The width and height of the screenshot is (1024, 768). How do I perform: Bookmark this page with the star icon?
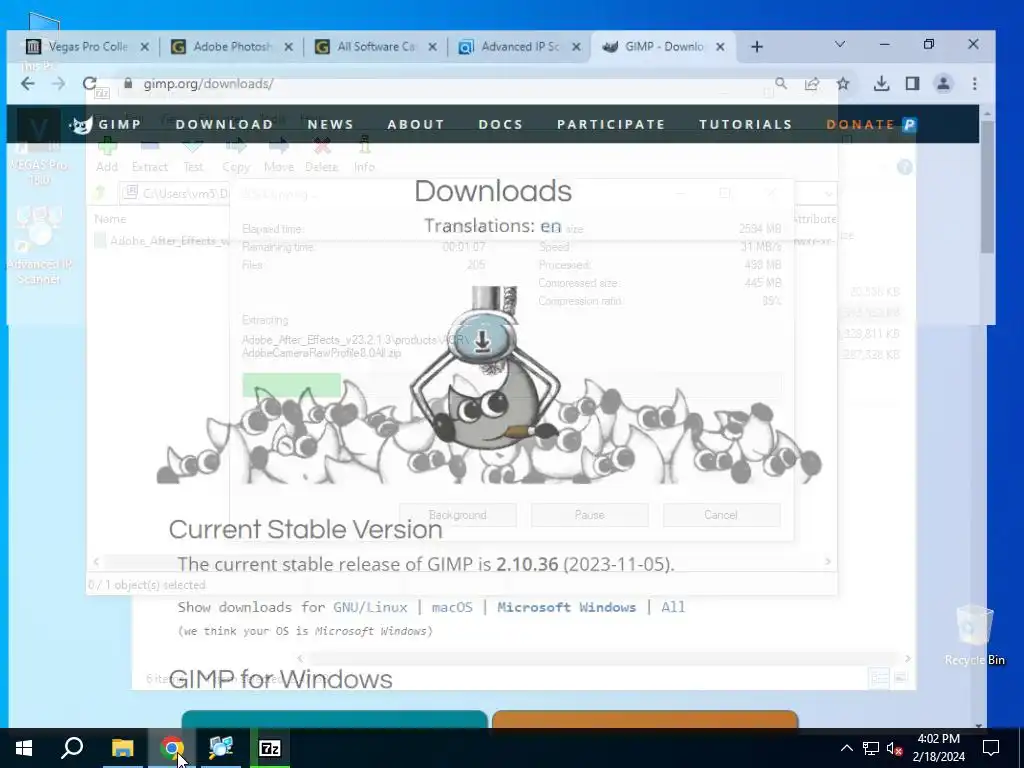pyautogui.click(x=843, y=84)
